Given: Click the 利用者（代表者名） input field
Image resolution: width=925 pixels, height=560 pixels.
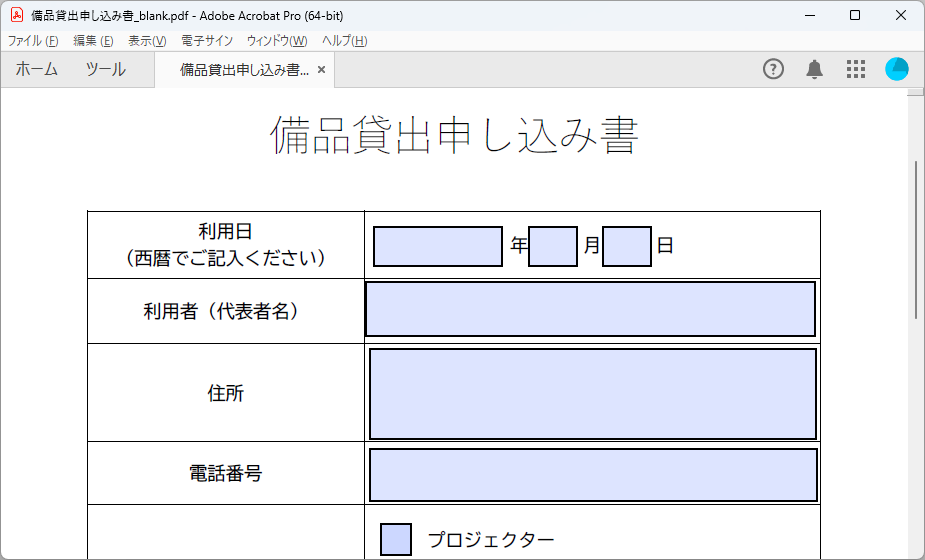Looking at the screenshot, I should [x=591, y=309].
